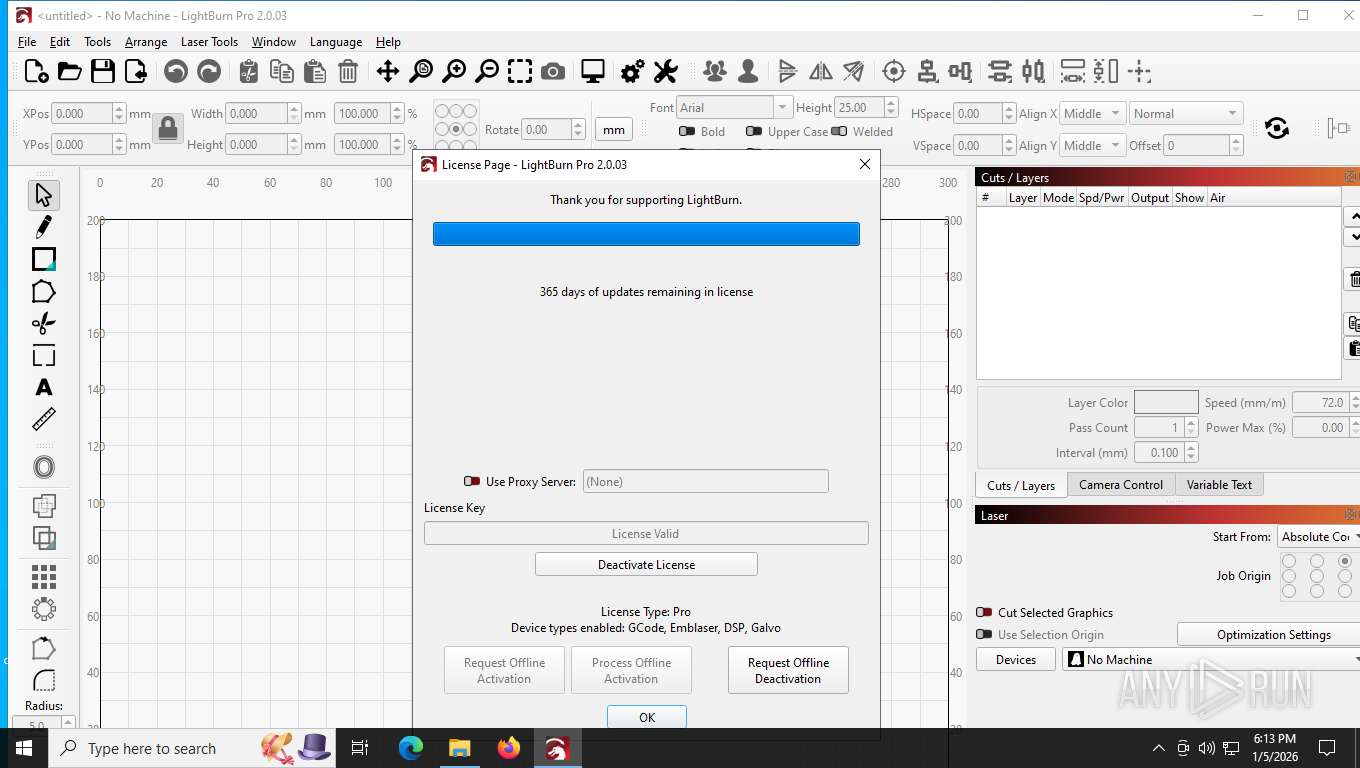This screenshot has width=1360, height=768.
Task: Choose the Draw Lines pencil tool
Action: (43, 227)
